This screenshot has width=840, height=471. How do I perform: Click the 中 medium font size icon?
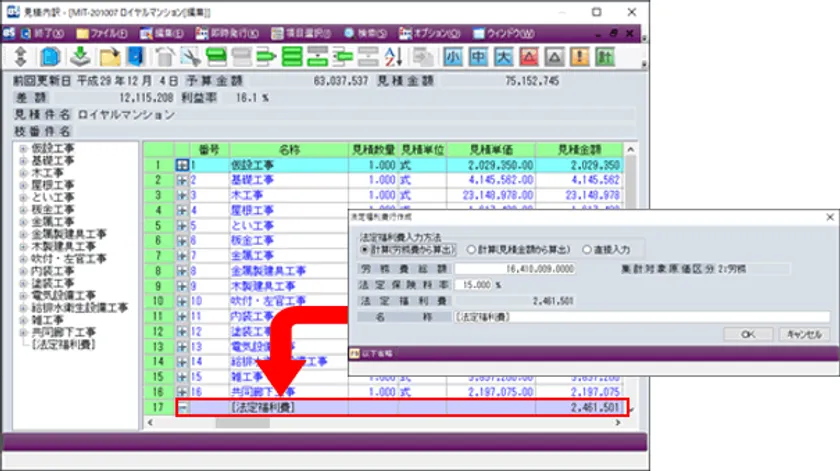coord(479,56)
